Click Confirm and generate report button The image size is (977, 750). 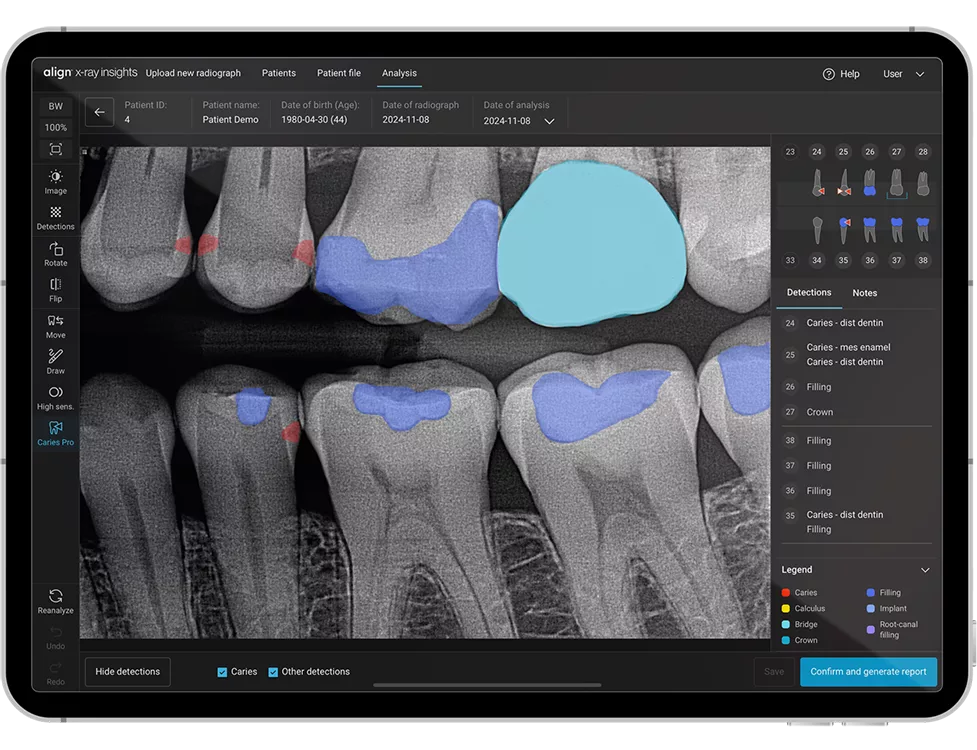[x=868, y=672]
